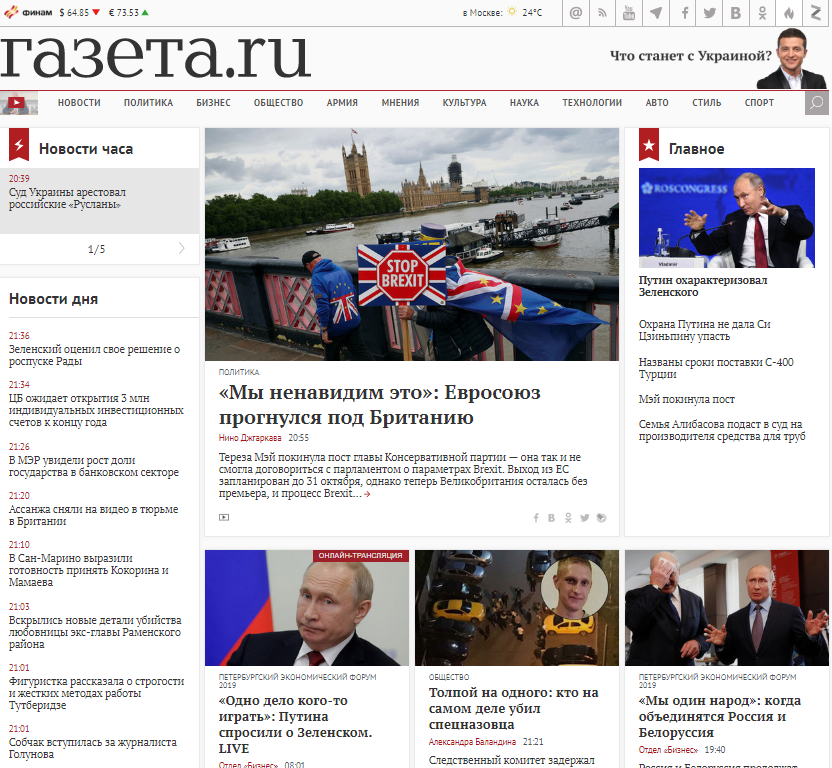Open the Odnoklassniki icon in top bar

(763, 13)
